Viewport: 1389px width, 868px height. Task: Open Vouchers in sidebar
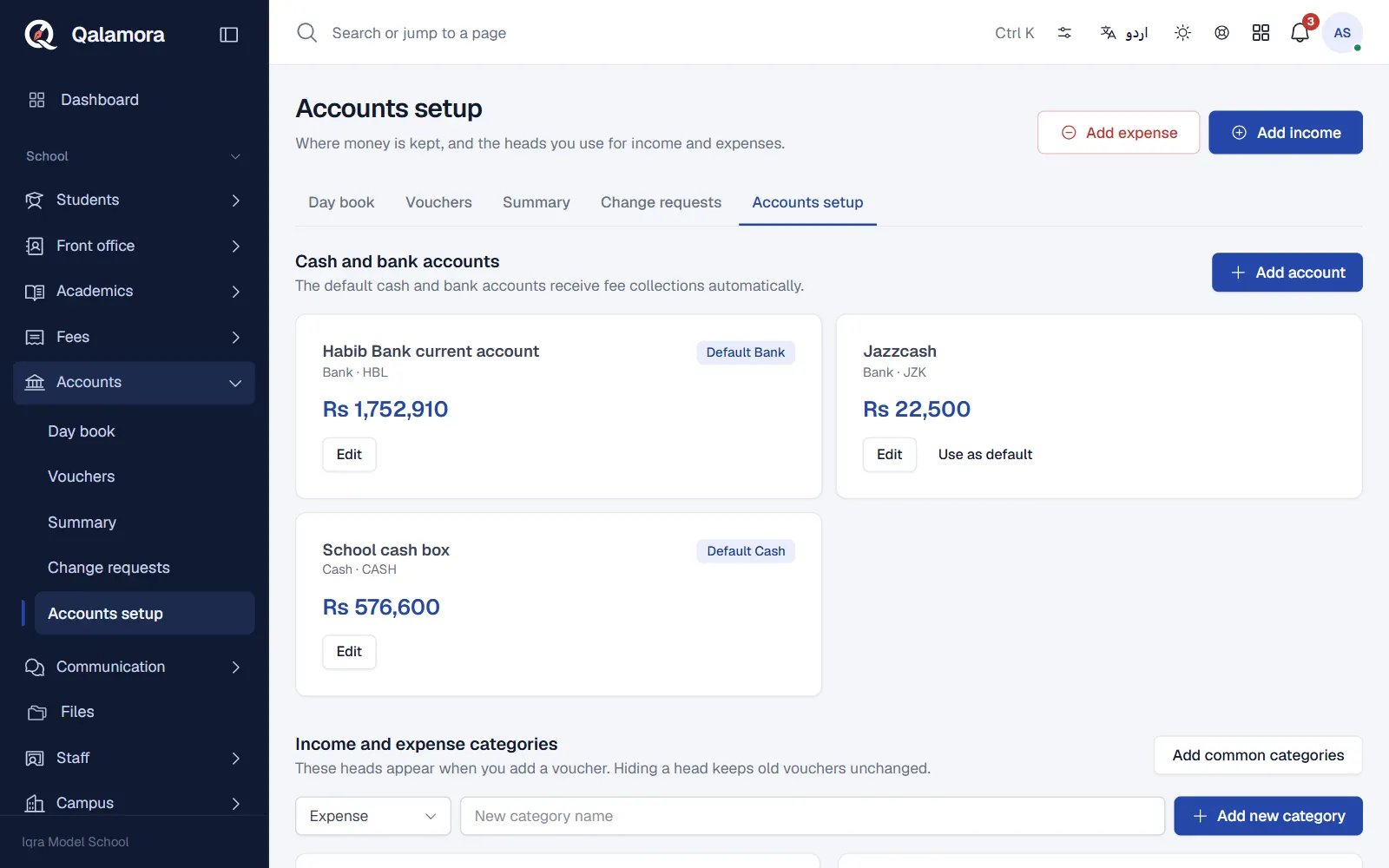point(145,477)
